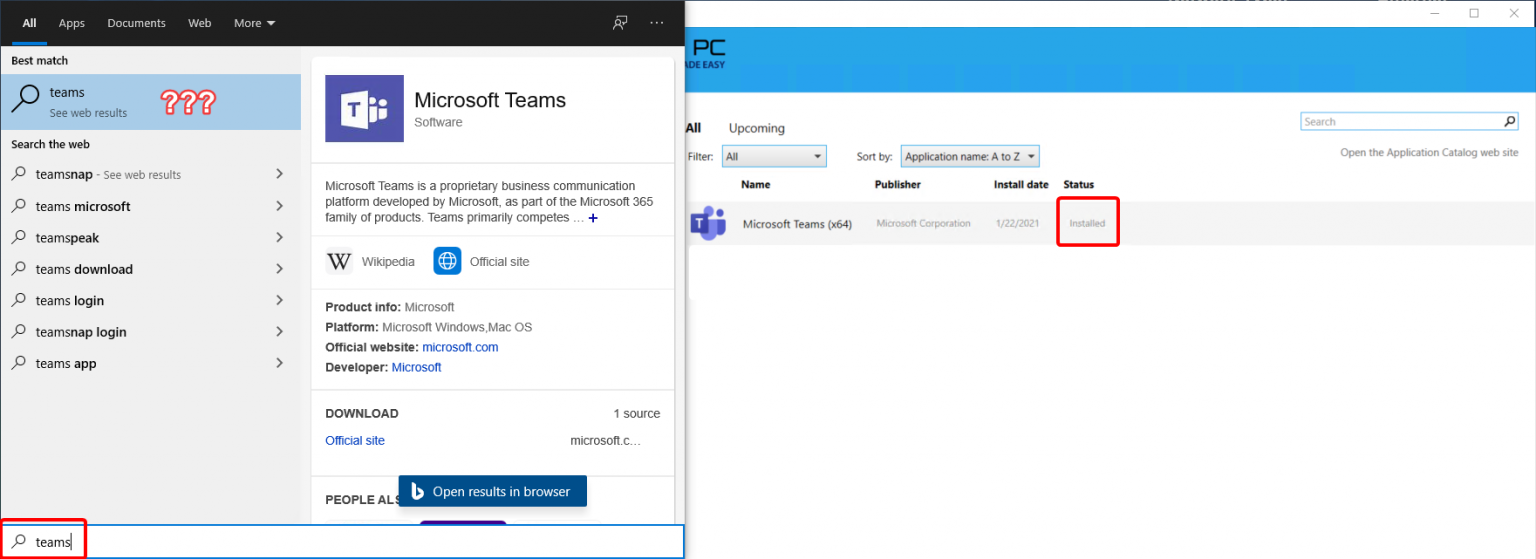
Task: Click the 1/22/2021 install date cell
Action: 1018,223
